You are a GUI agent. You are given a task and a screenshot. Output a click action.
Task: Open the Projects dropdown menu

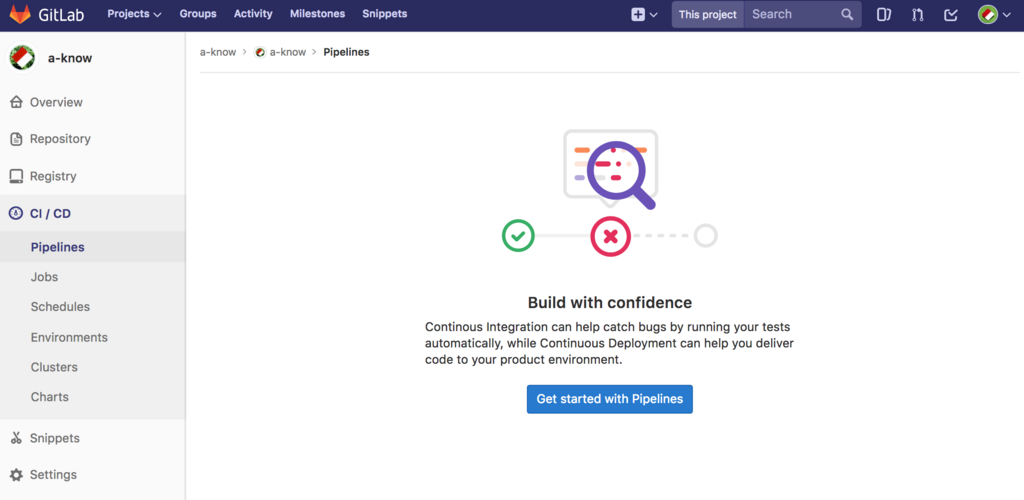134,14
